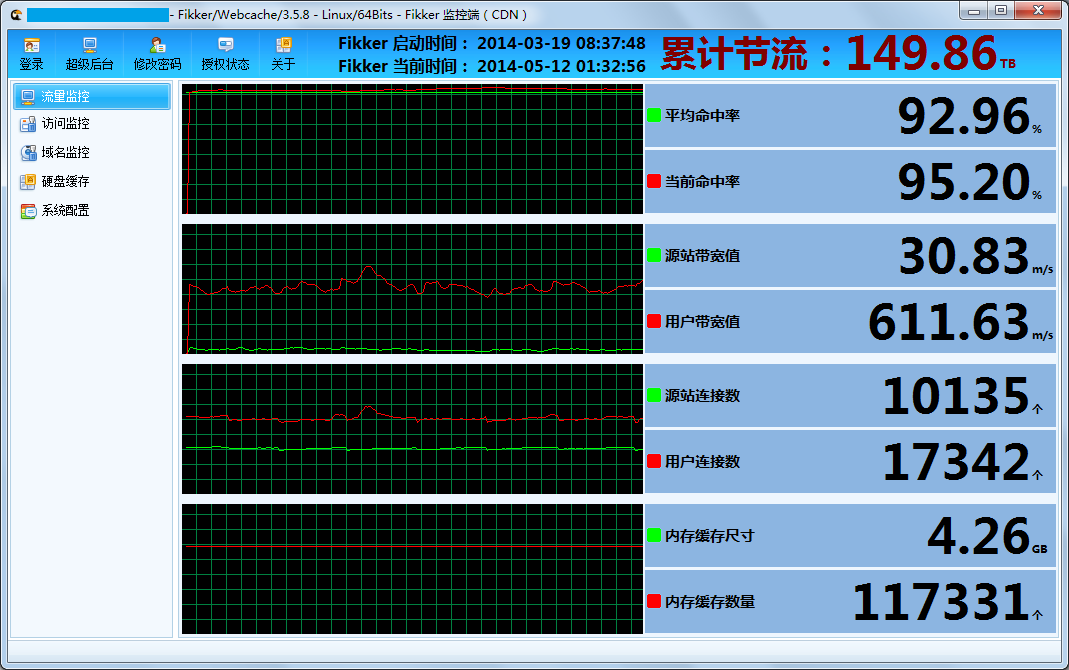Screen dimensions: 1069x670
Task: Open 域名监控 in the sidebar
Action: pos(65,153)
